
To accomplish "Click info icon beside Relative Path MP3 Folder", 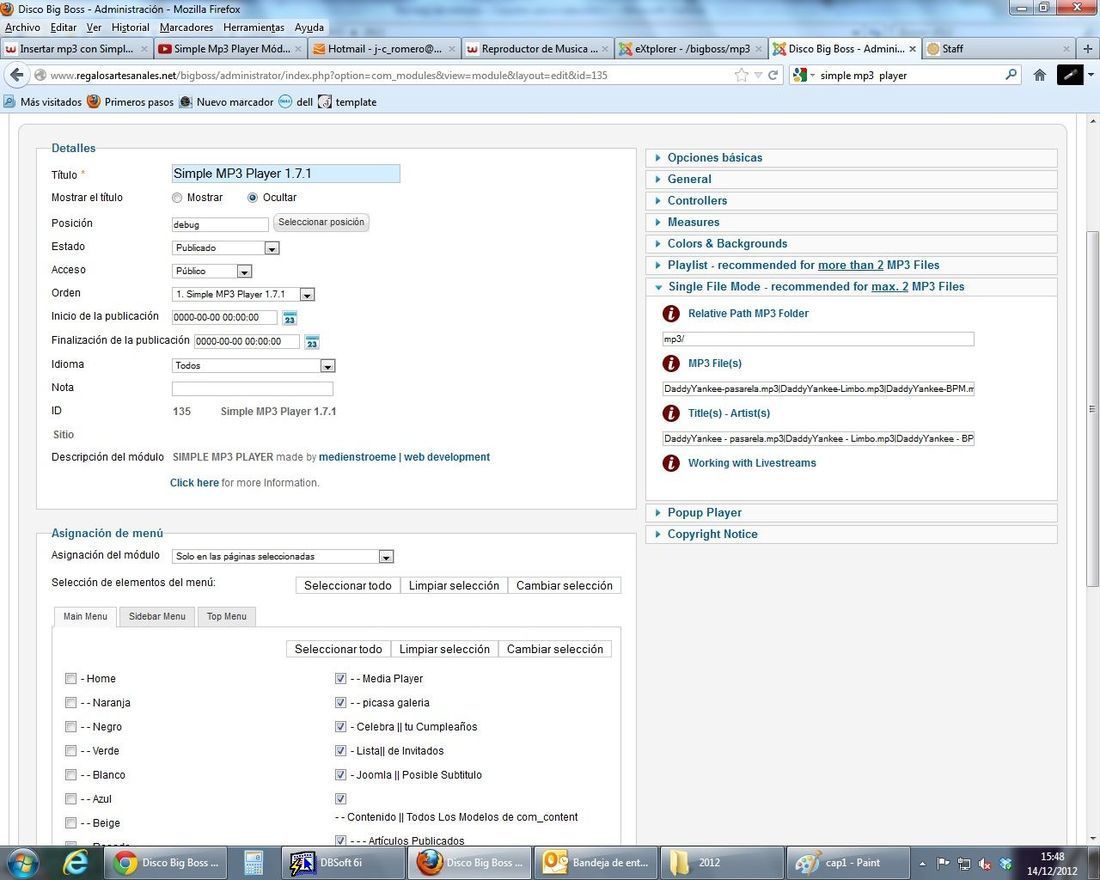I will 671,314.
